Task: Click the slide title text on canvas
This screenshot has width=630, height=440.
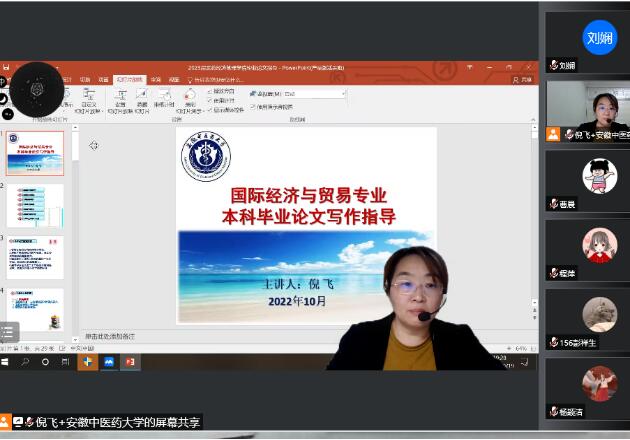Action: (308, 205)
